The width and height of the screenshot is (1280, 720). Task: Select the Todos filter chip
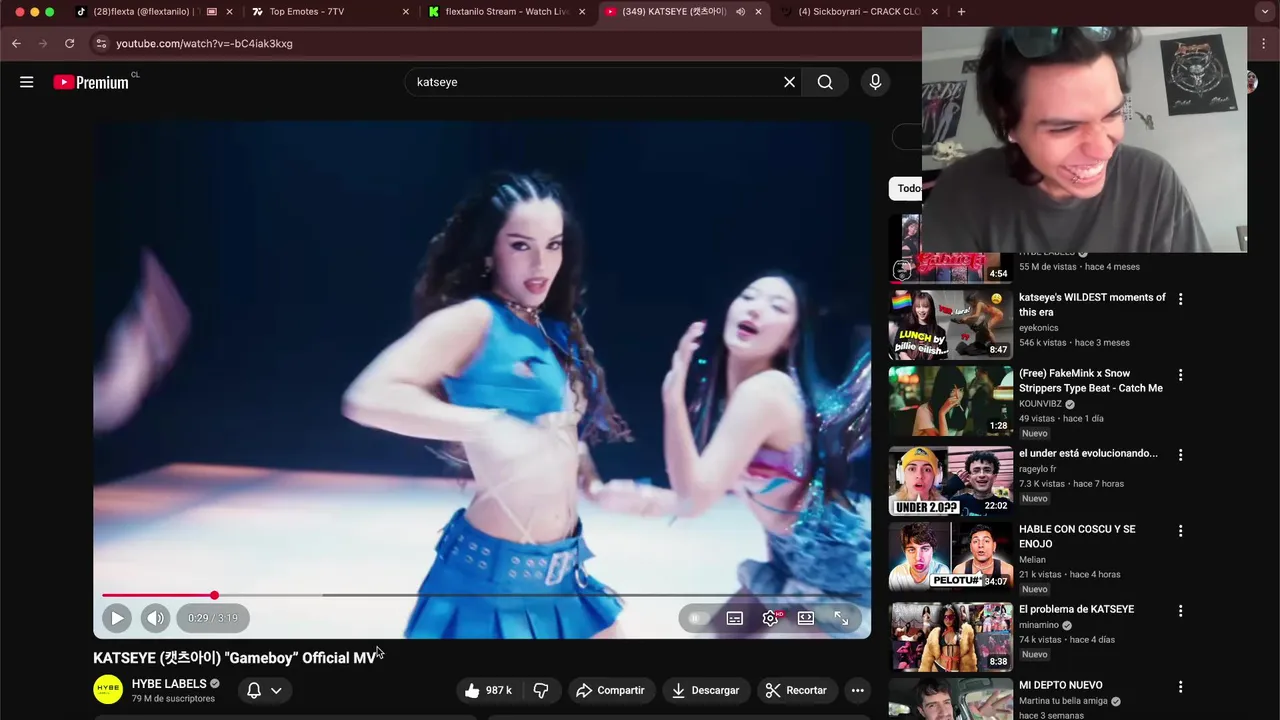tap(906, 188)
